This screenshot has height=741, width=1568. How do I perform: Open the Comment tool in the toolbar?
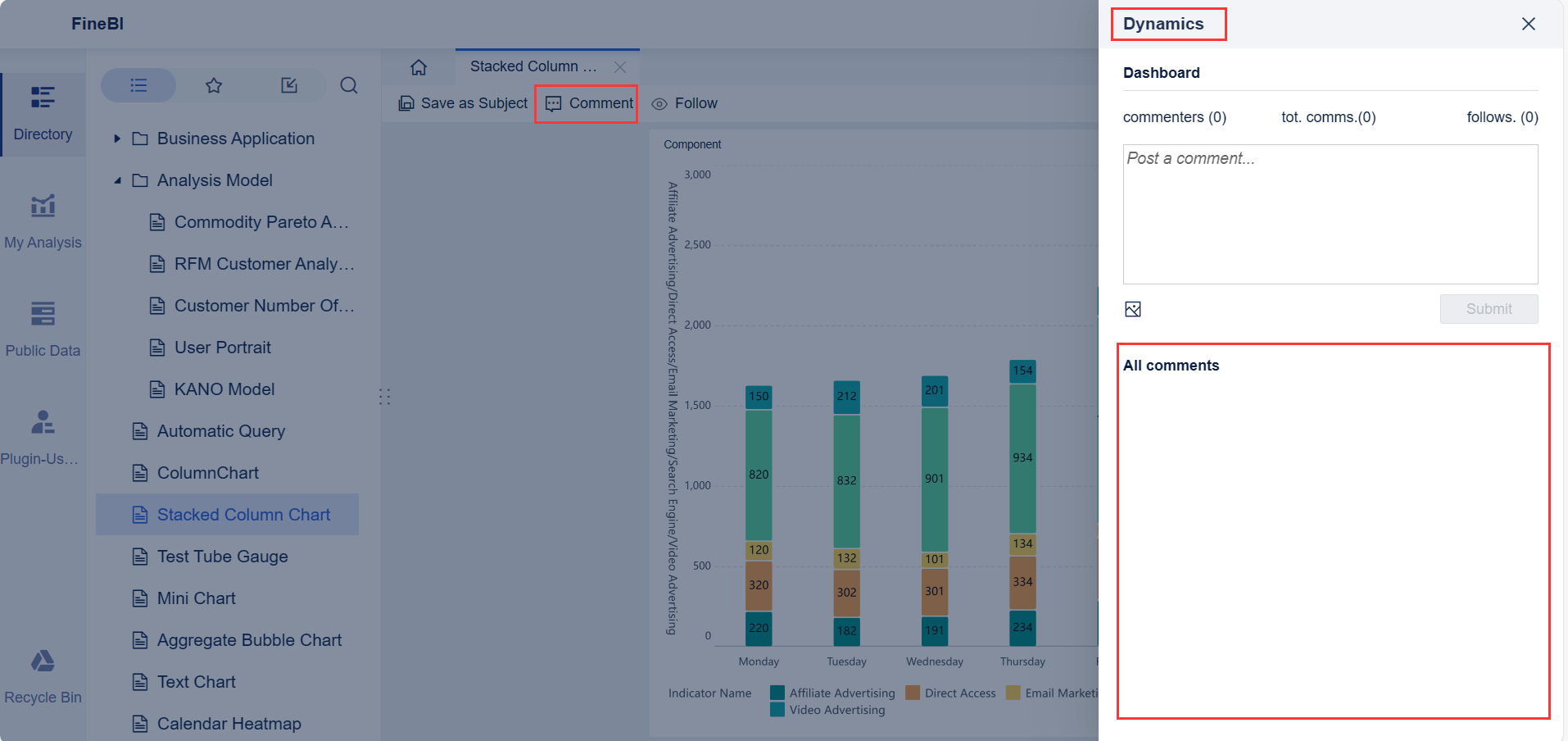(x=586, y=103)
